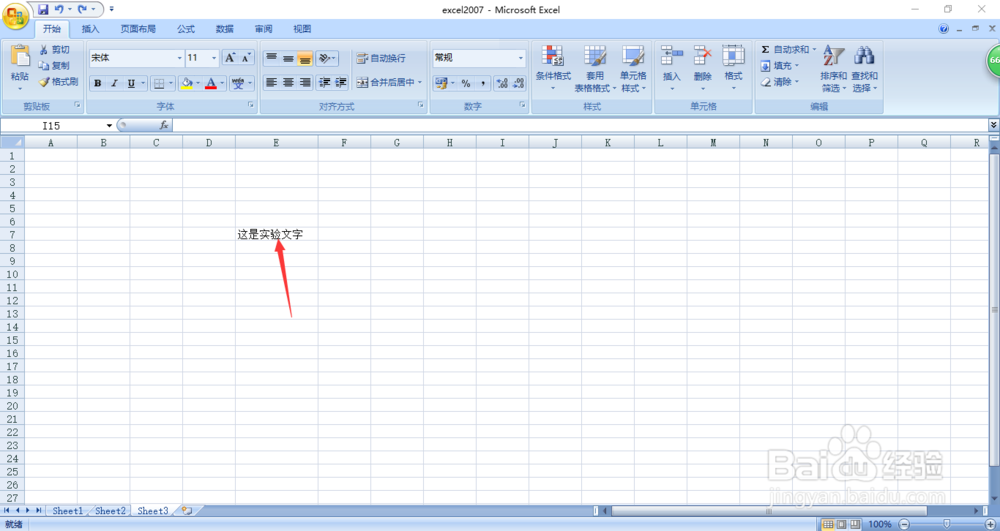Jump to first sheet navigation arrow
Viewport: 1000px width, 531px height.
pos(7,511)
